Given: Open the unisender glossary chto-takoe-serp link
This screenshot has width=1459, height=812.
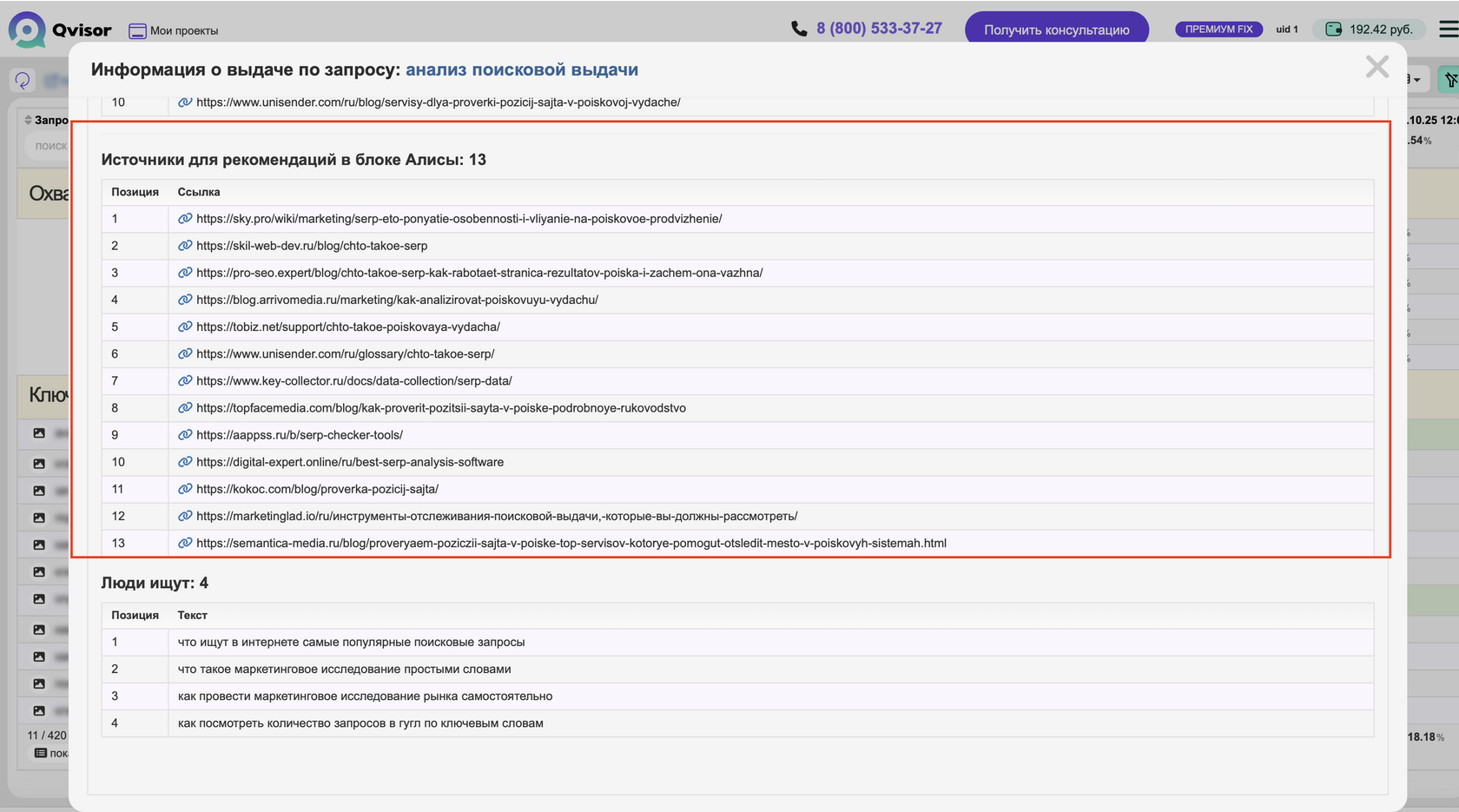Looking at the screenshot, I should tap(345, 353).
